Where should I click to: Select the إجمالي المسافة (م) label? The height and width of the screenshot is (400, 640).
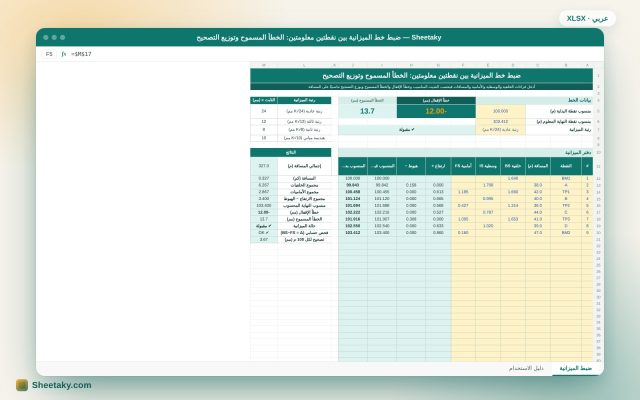point(304,166)
